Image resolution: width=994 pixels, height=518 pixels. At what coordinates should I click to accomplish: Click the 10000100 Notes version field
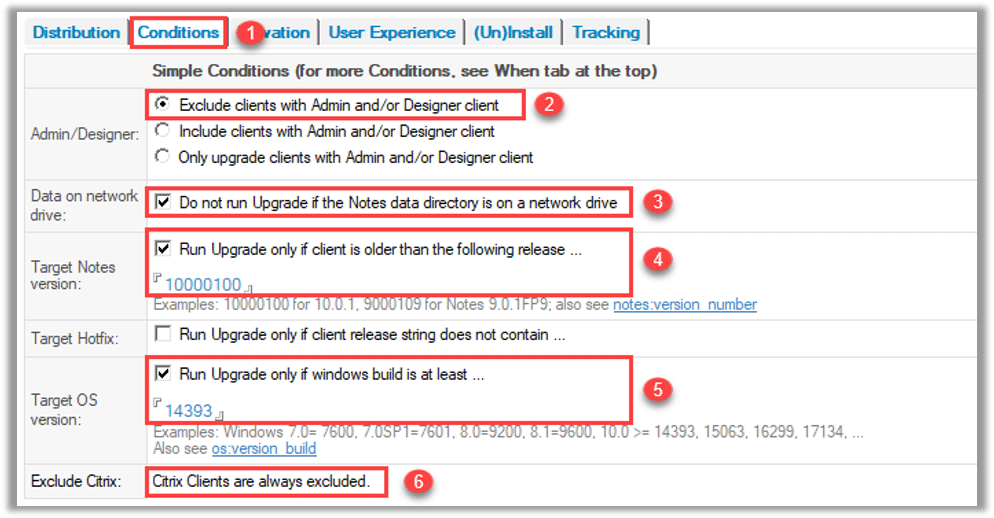coord(203,285)
